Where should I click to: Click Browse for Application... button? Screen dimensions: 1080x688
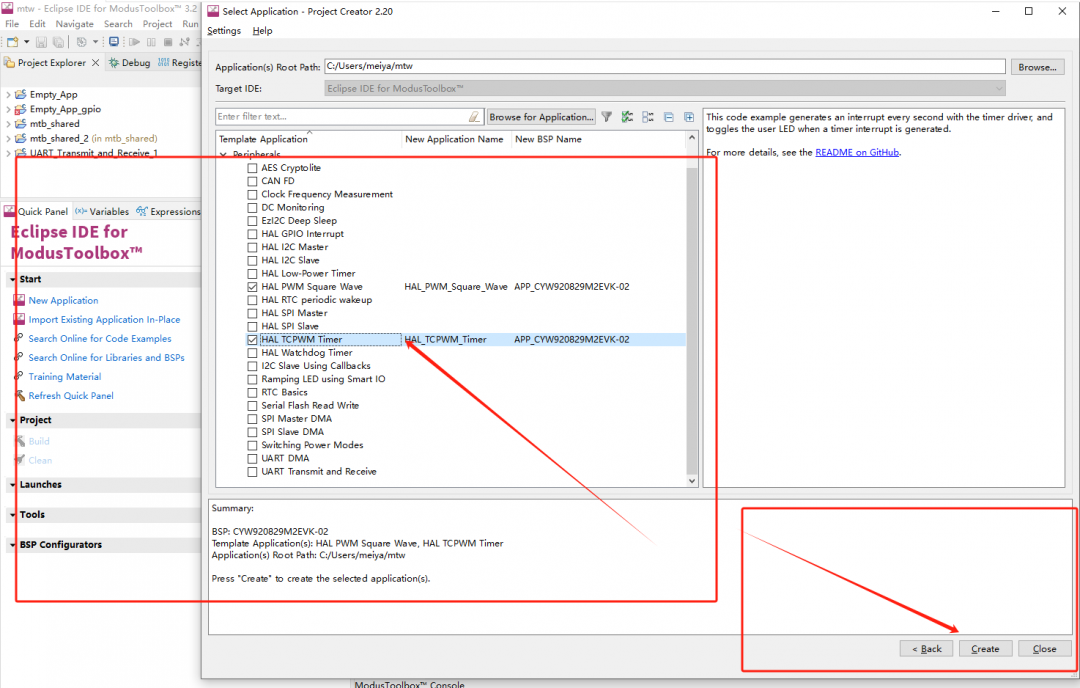pyautogui.click(x=541, y=117)
